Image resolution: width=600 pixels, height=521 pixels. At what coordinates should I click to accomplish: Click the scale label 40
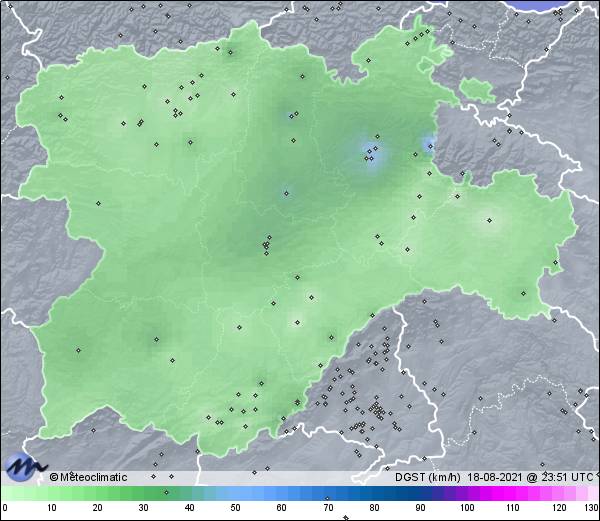coord(189,508)
